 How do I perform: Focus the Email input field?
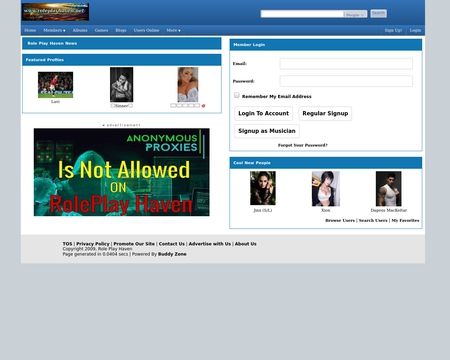346,64
